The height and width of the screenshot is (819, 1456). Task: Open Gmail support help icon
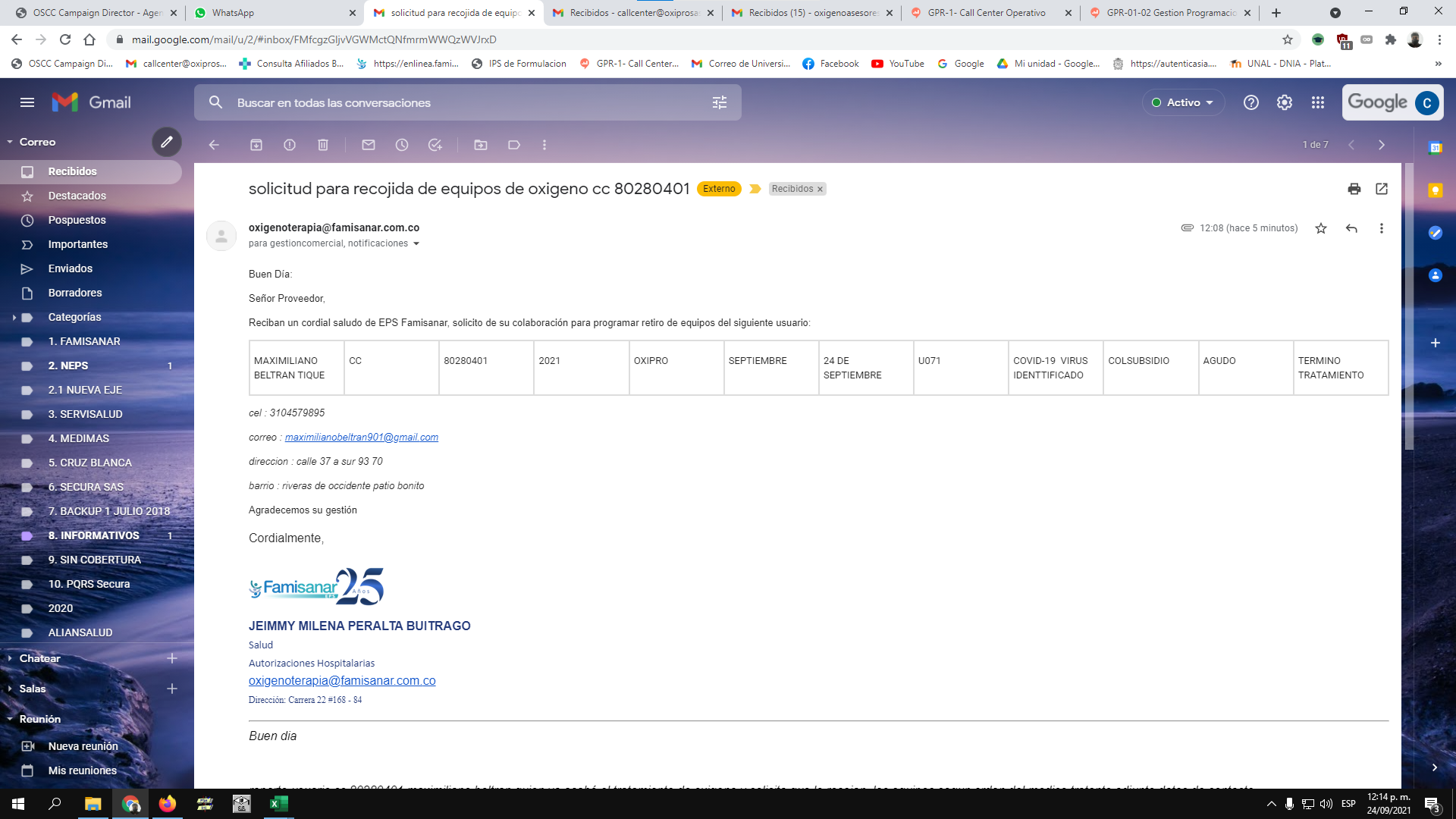(1251, 102)
